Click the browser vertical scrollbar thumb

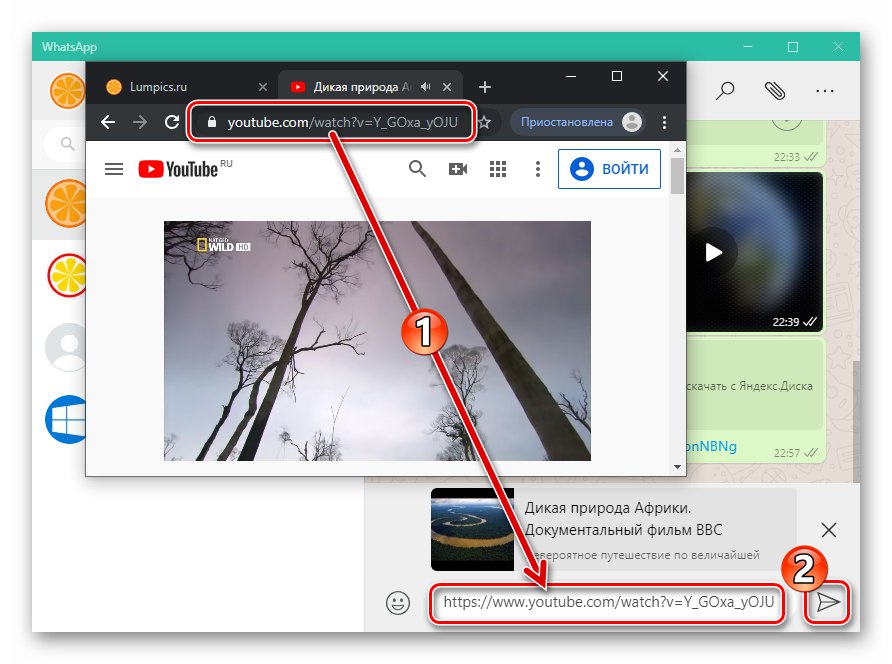(677, 176)
